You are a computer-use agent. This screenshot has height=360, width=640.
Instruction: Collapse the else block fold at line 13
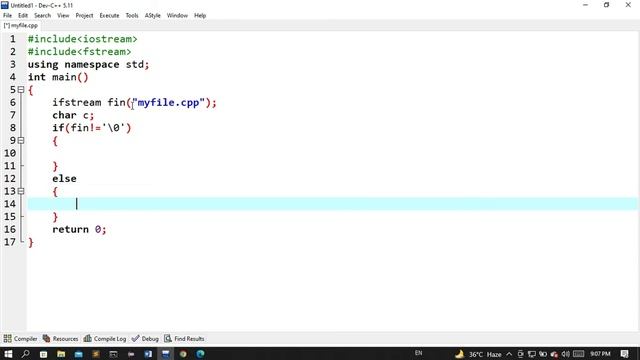click(21, 191)
